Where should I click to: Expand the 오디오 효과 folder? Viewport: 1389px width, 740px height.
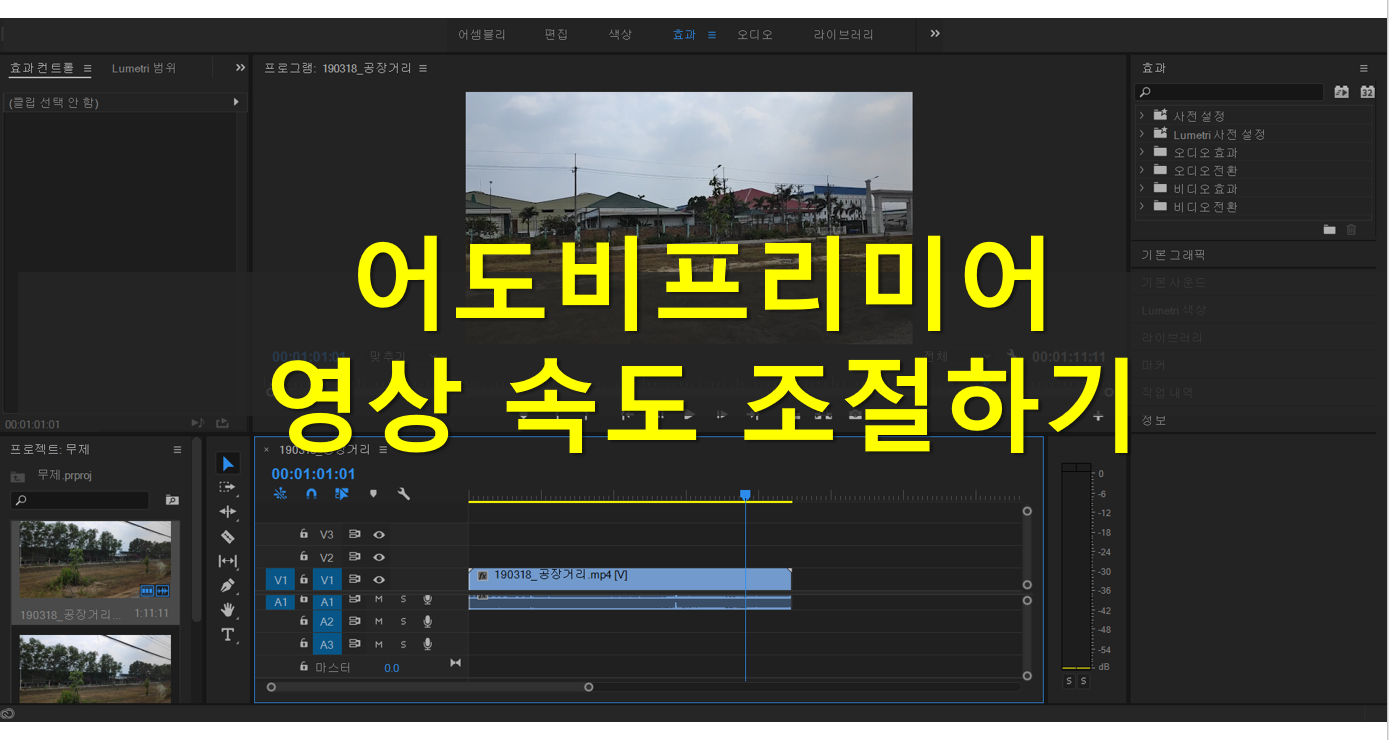pos(1142,152)
